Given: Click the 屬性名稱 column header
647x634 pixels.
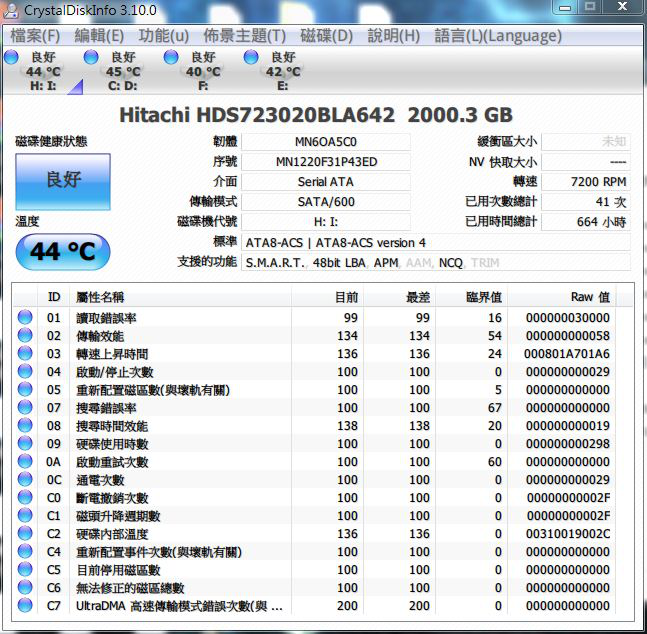Looking at the screenshot, I should point(180,297).
